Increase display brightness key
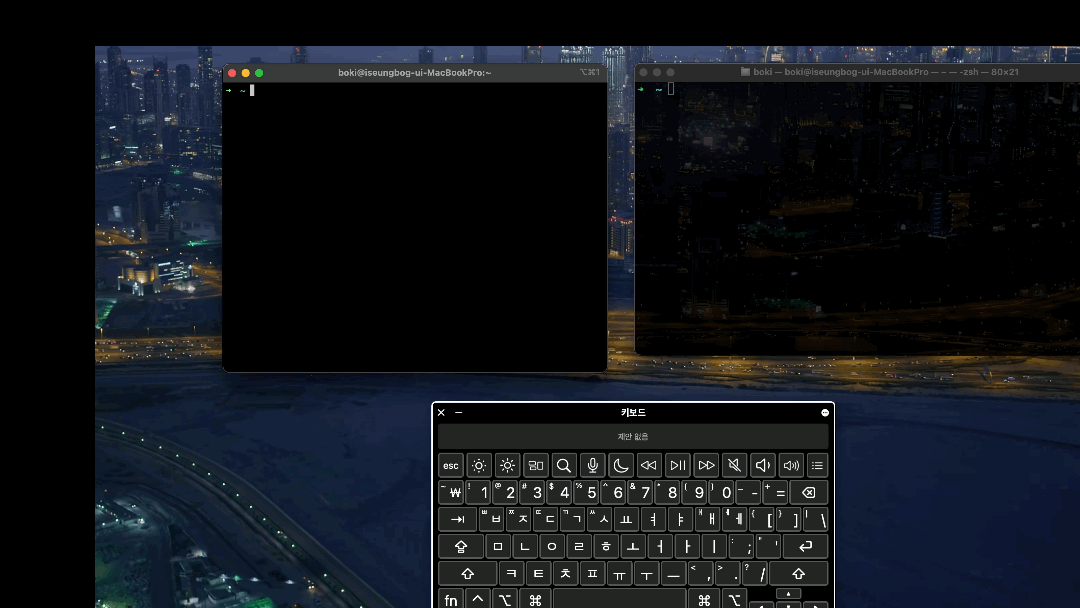Image resolution: width=1080 pixels, height=608 pixels. point(507,465)
